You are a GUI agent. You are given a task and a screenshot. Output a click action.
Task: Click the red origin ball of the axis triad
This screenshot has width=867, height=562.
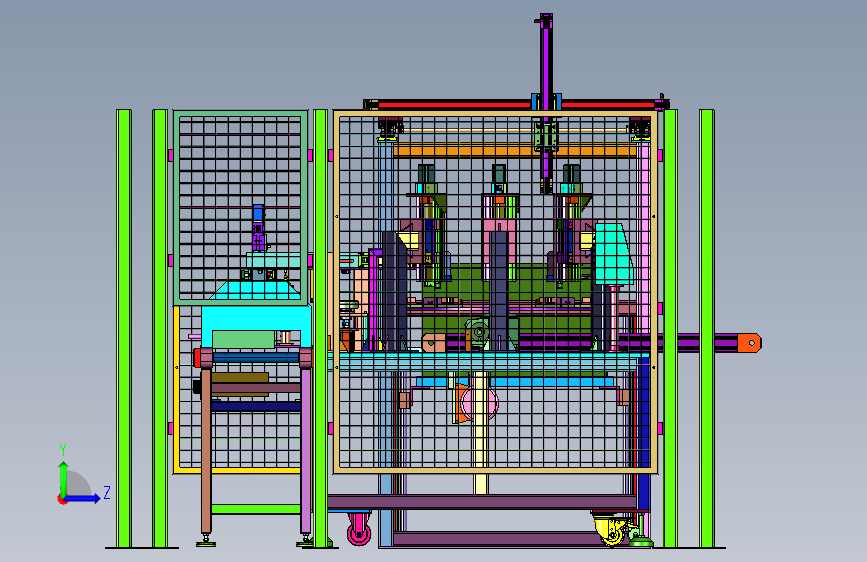click(62, 499)
